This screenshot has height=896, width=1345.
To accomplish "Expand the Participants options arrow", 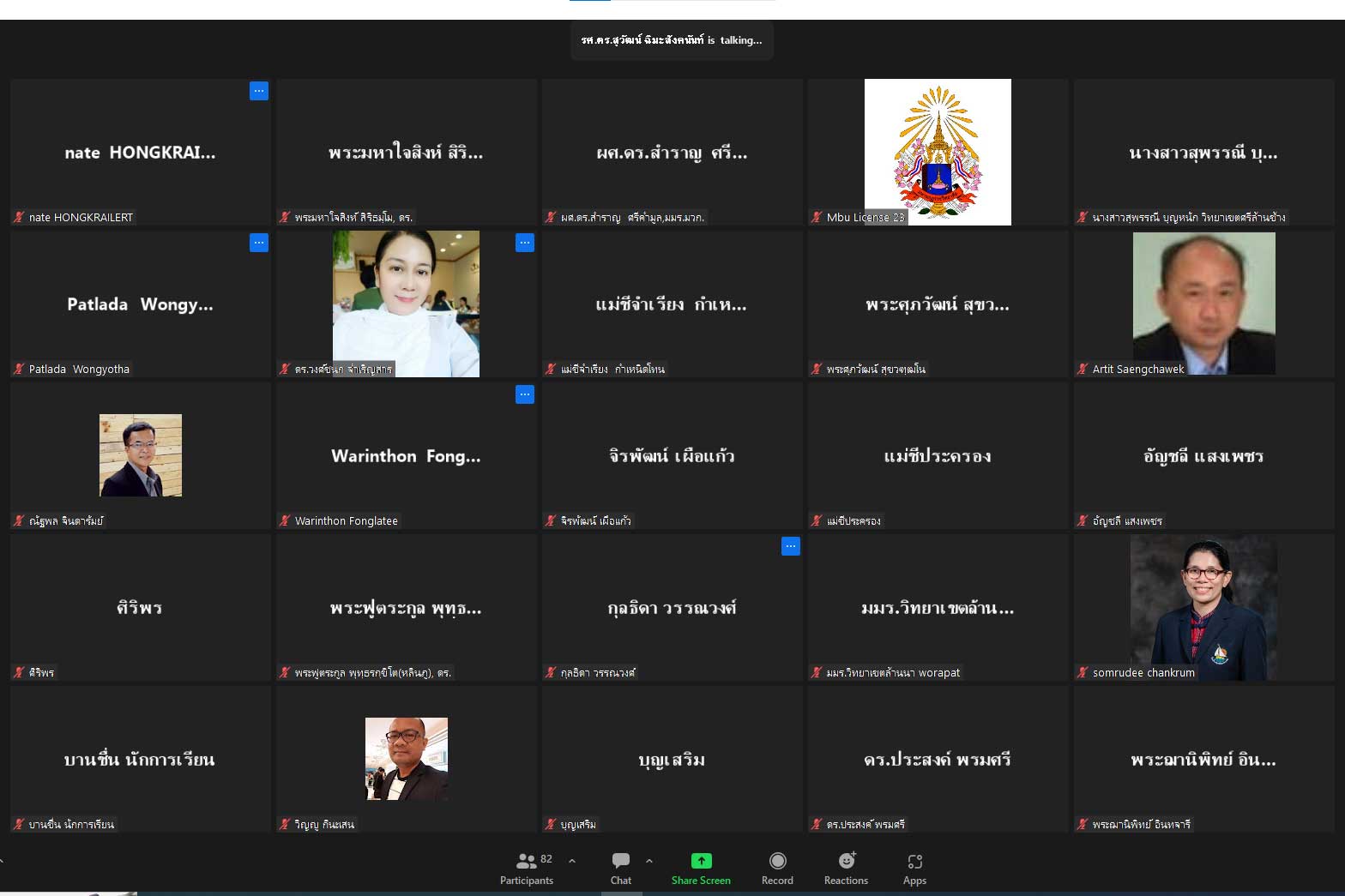I will [x=572, y=861].
